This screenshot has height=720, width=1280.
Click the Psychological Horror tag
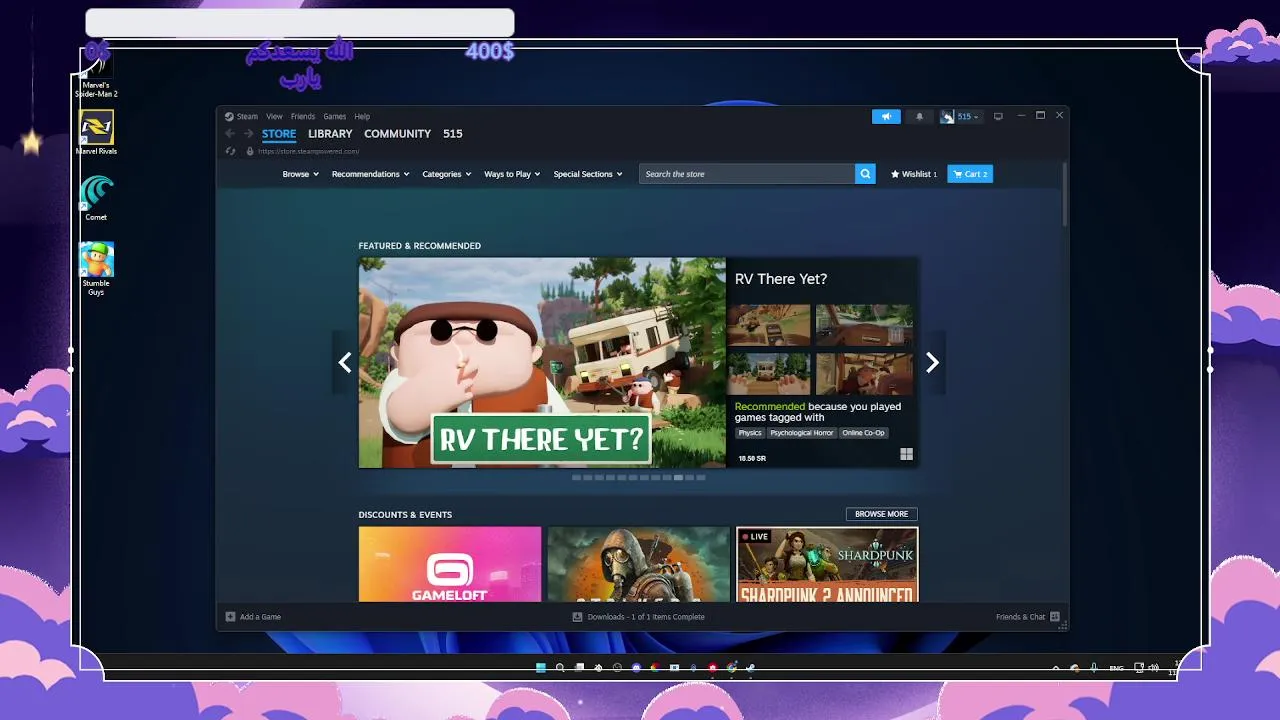[801, 433]
